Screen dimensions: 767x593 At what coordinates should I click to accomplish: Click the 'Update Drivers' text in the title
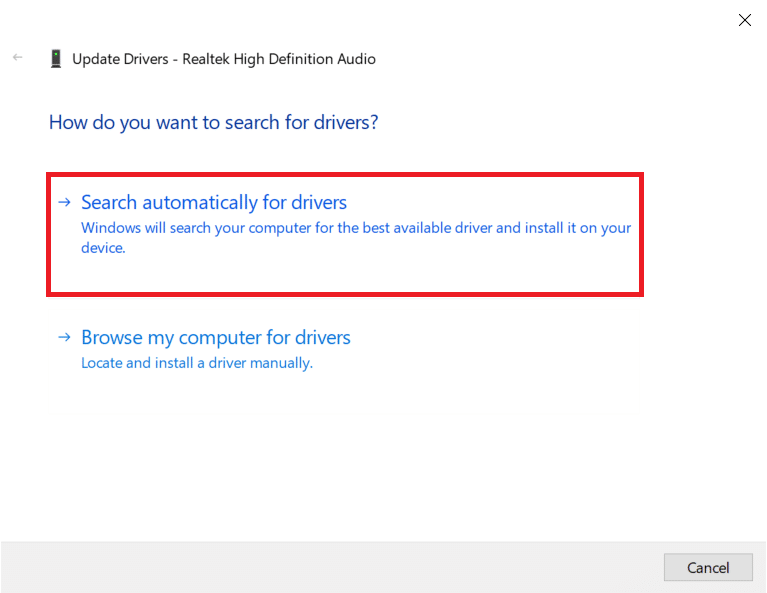[x=118, y=59]
